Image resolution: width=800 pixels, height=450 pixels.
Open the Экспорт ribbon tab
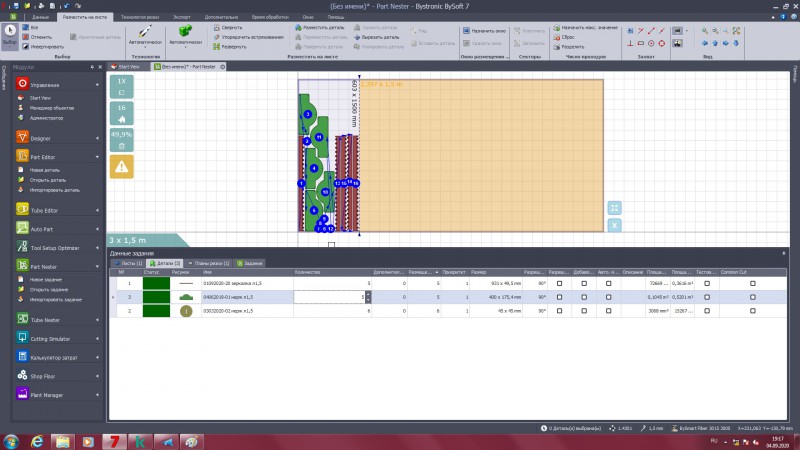[182, 17]
